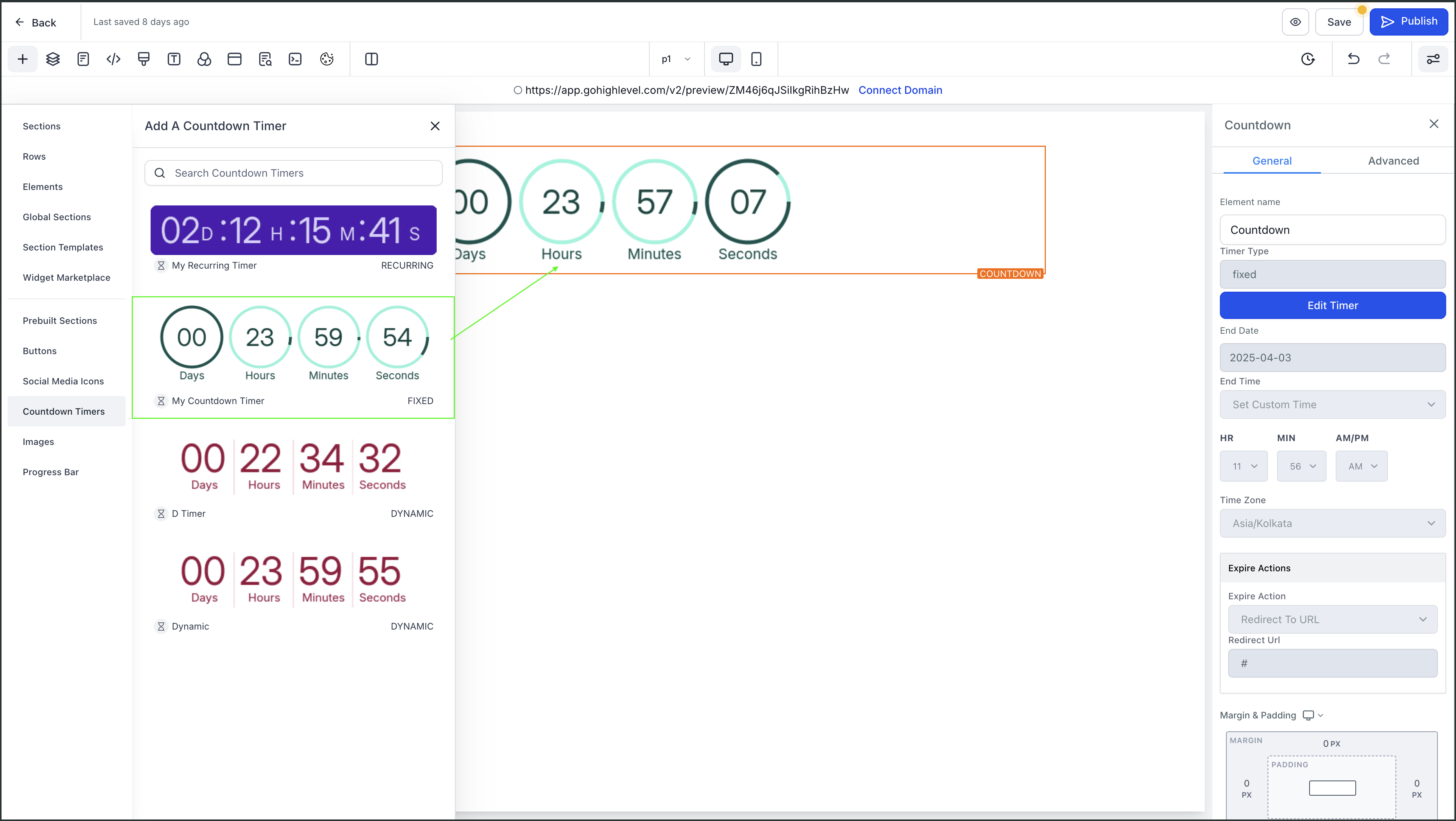Click the Edit Timer button
This screenshot has height=821, width=1456.
pos(1332,305)
